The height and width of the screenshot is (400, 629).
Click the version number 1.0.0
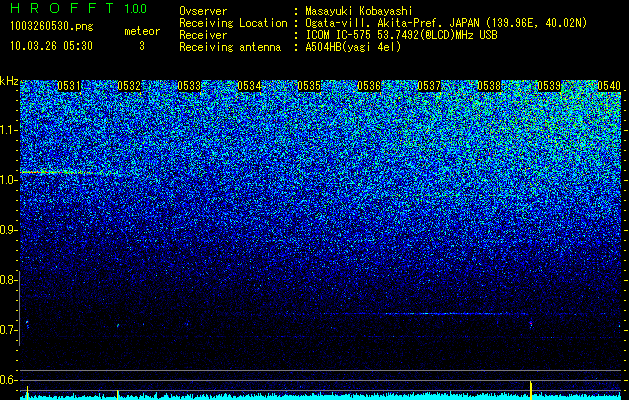(x=136, y=8)
